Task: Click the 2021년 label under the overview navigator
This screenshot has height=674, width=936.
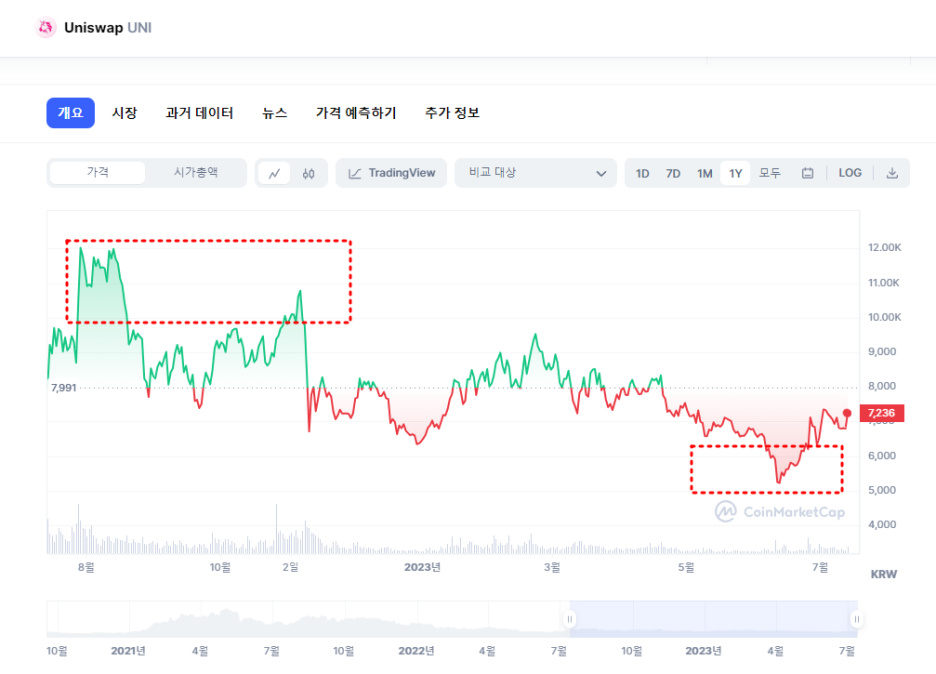Action: (128, 651)
